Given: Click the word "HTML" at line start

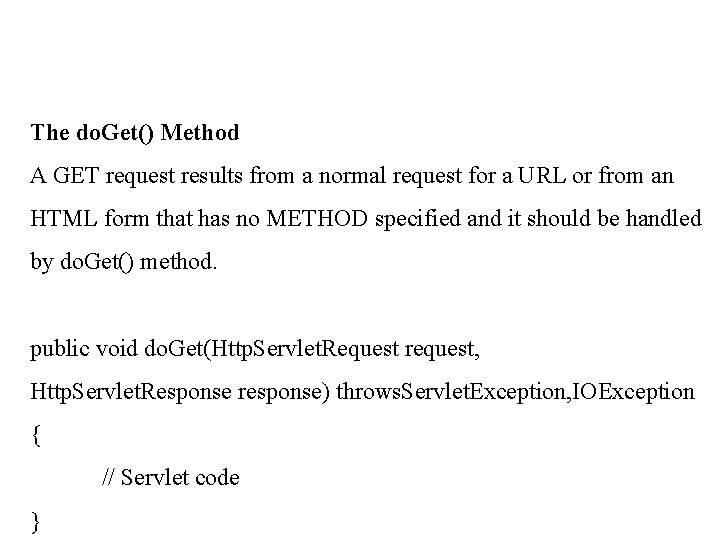Looking at the screenshot, I should pos(64,219).
